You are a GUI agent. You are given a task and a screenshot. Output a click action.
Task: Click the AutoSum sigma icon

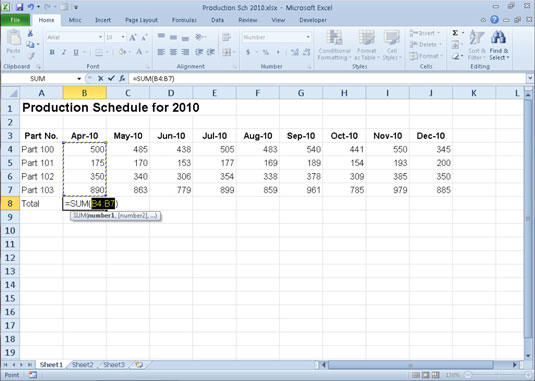click(455, 33)
